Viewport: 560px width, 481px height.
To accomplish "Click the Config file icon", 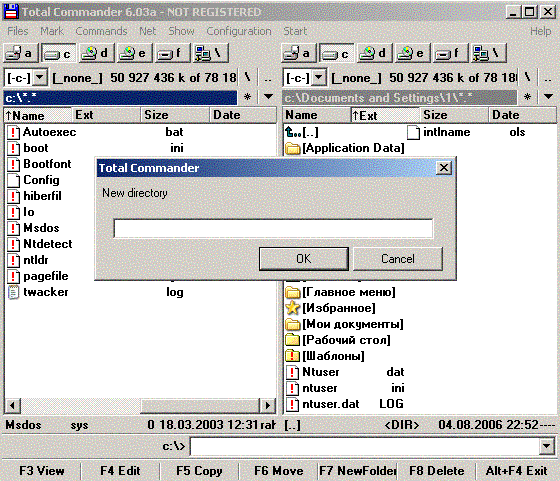I will (13, 180).
